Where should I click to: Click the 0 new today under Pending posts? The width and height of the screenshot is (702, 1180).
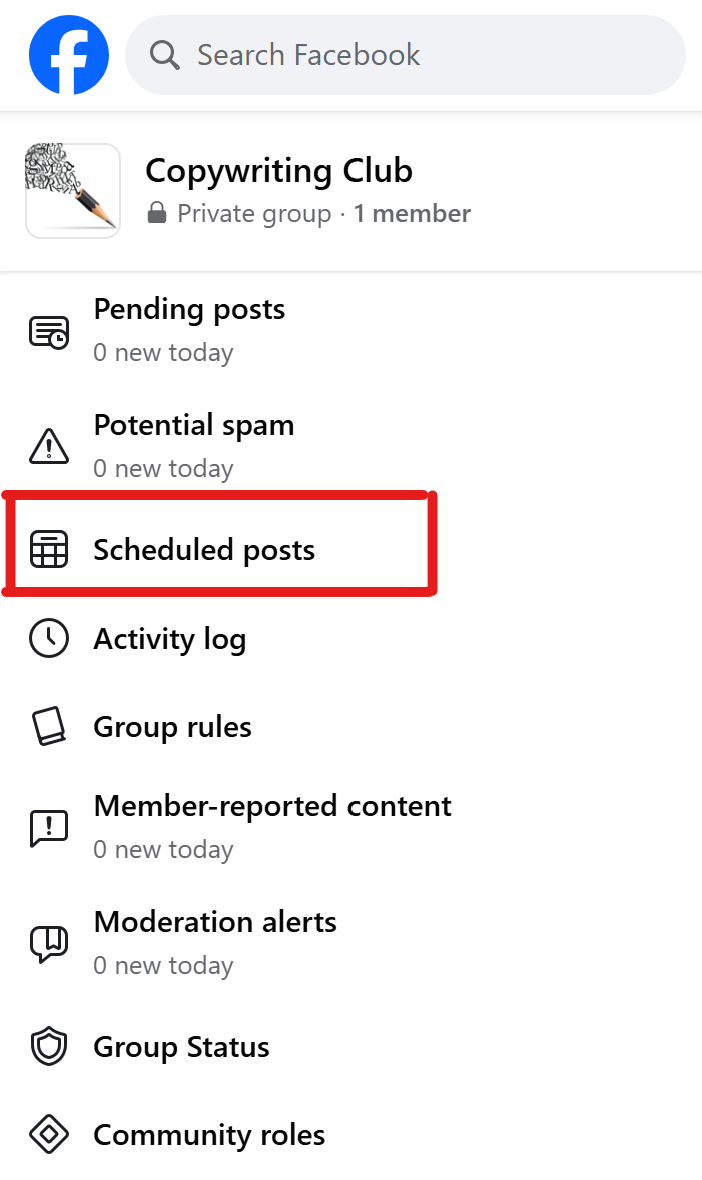click(x=163, y=352)
